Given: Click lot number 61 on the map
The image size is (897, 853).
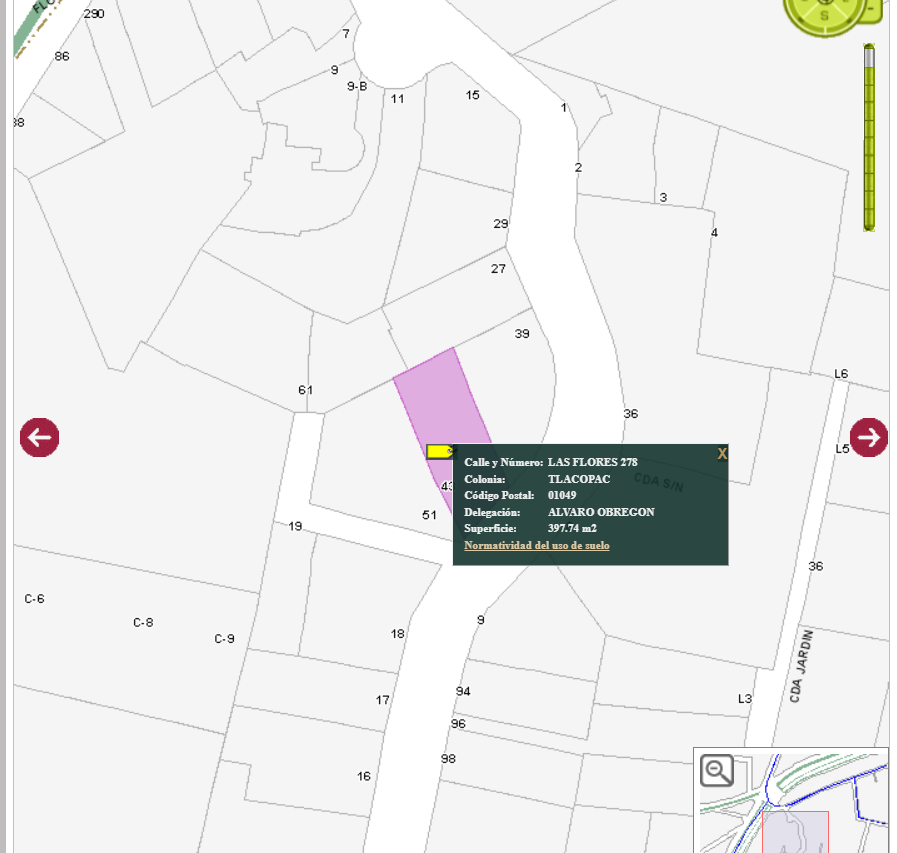Looking at the screenshot, I should coord(305,390).
